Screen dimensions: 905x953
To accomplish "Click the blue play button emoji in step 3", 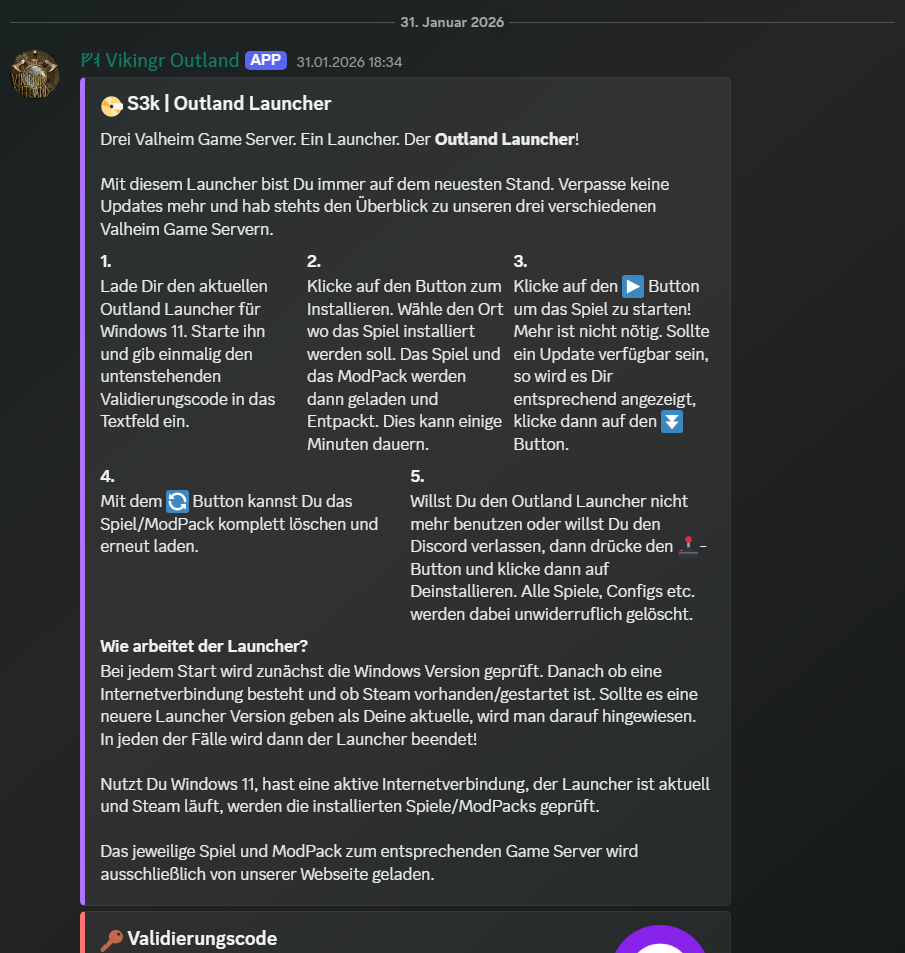I will (633, 286).
